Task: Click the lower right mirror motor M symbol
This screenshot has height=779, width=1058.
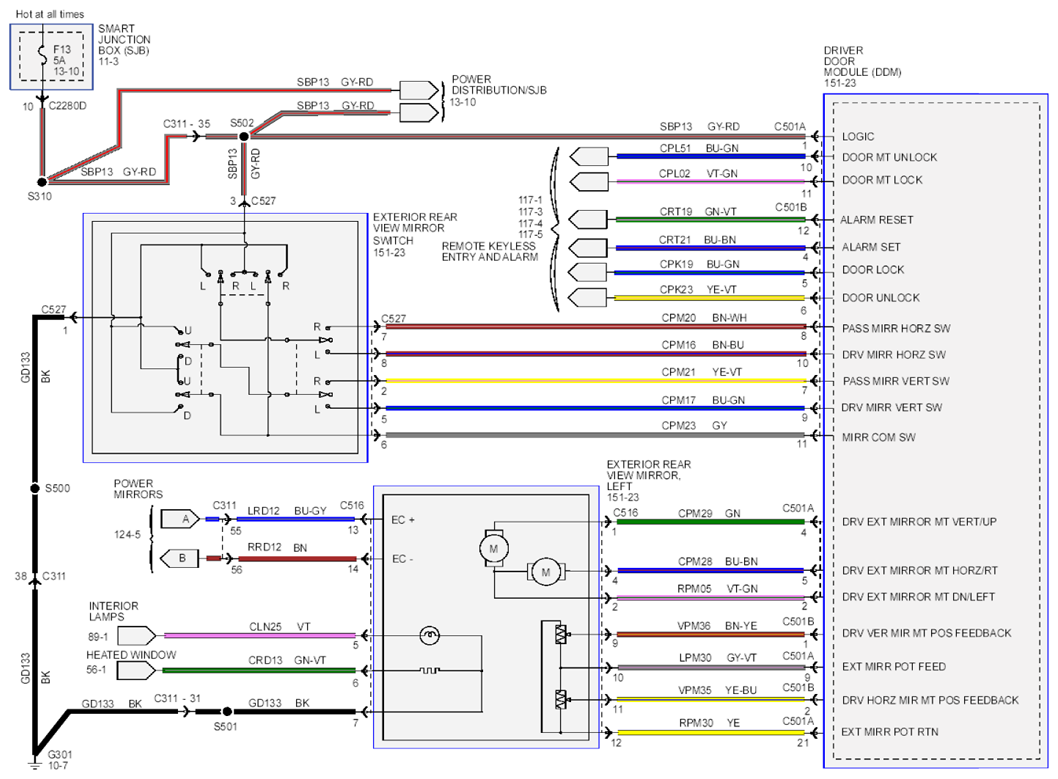Action: (x=545, y=572)
